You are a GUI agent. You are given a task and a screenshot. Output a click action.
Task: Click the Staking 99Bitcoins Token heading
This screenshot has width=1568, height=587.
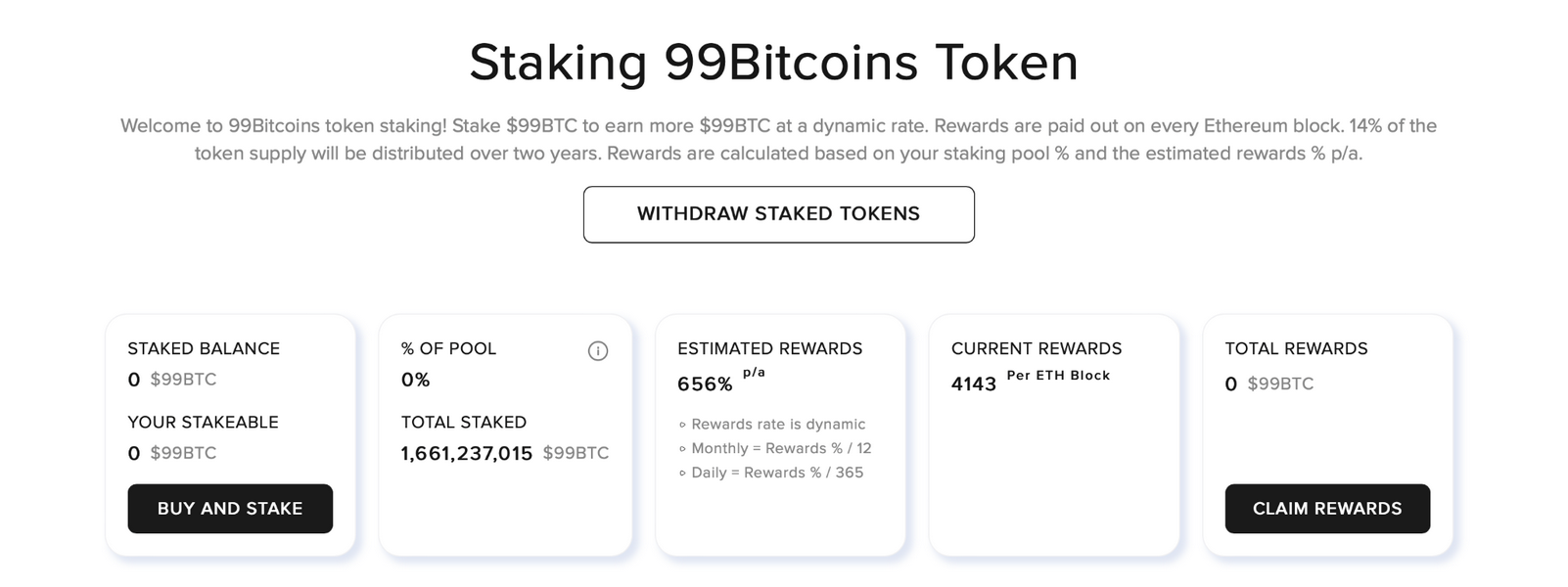(773, 63)
